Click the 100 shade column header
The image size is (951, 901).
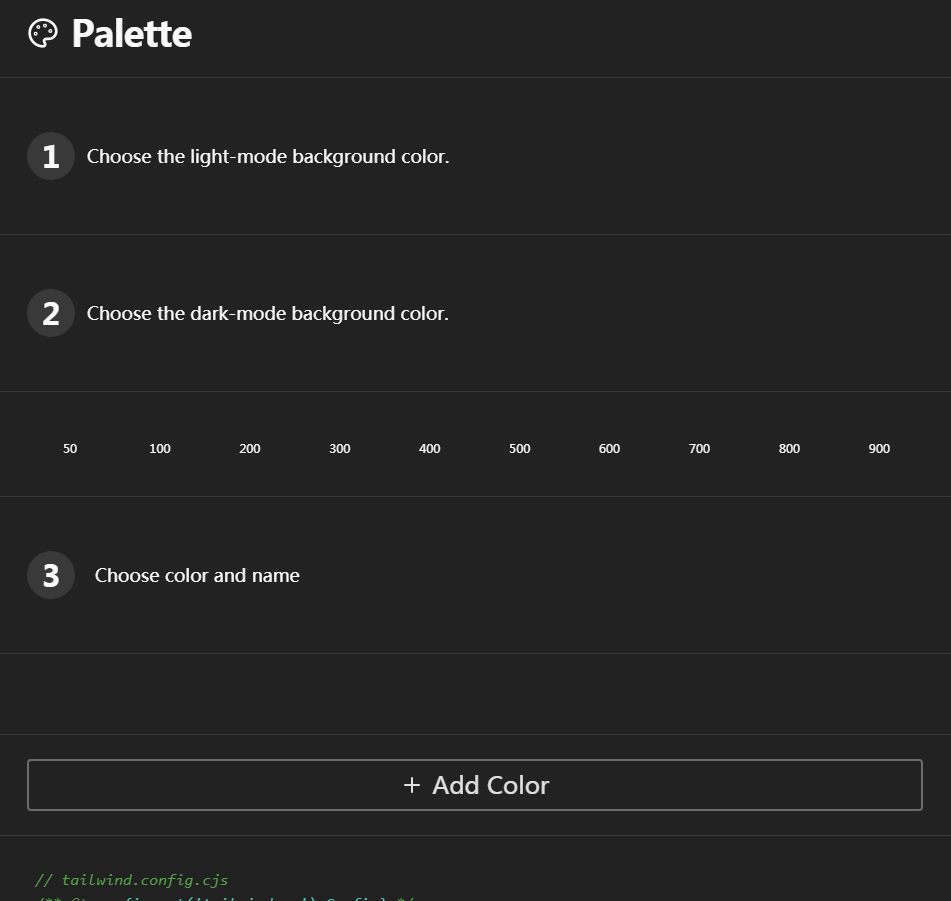[x=160, y=448]
